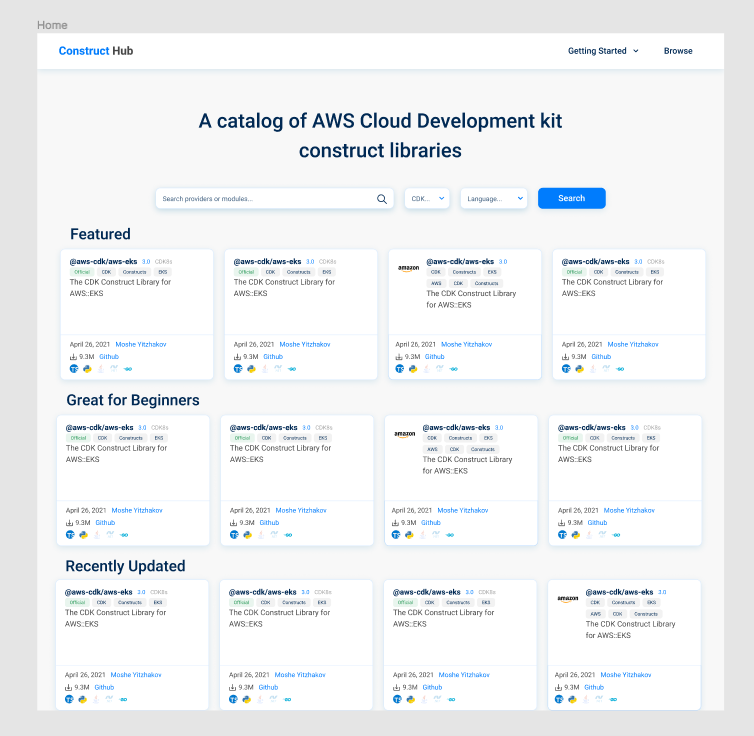Click Python icon on second Recently Updated card
Viewport: 754px width, 736px height.
tap(246, 699)
